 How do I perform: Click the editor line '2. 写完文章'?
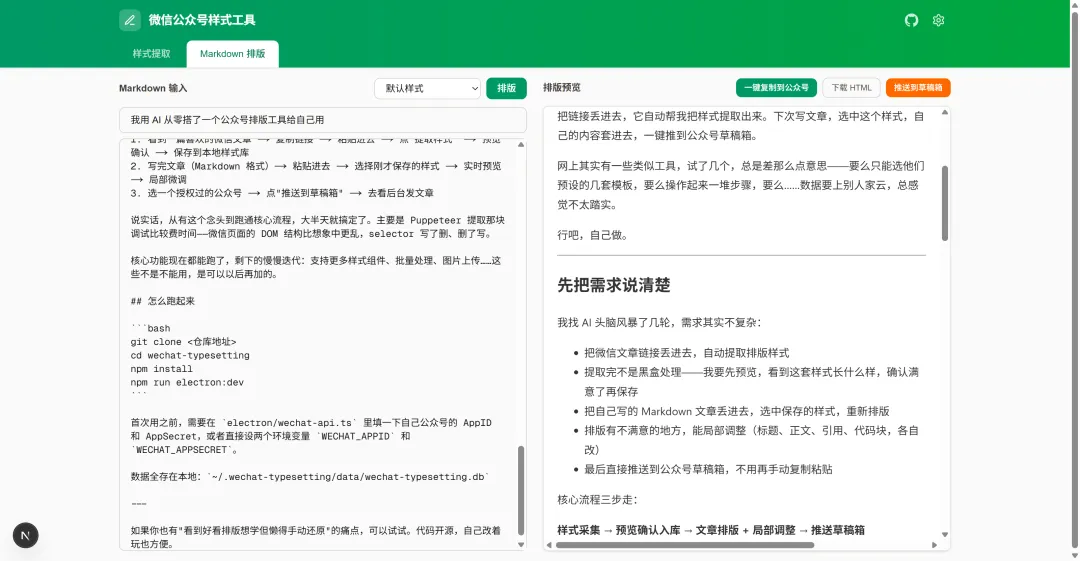pos(316,172)
